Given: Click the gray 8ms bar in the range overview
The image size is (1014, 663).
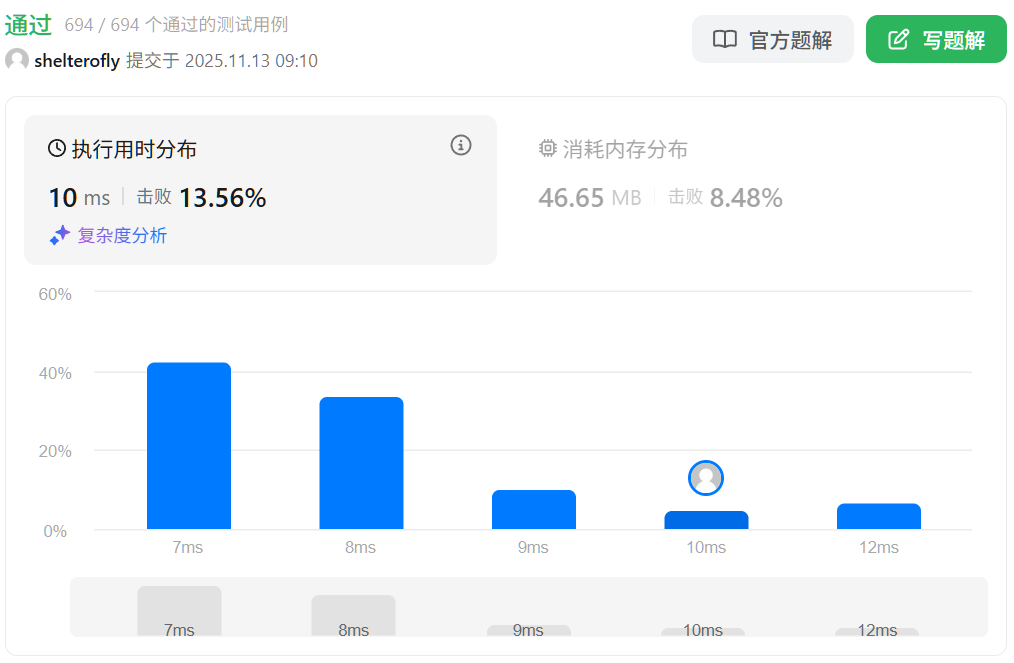Looking at the screenshot, I should click(353, 614).
